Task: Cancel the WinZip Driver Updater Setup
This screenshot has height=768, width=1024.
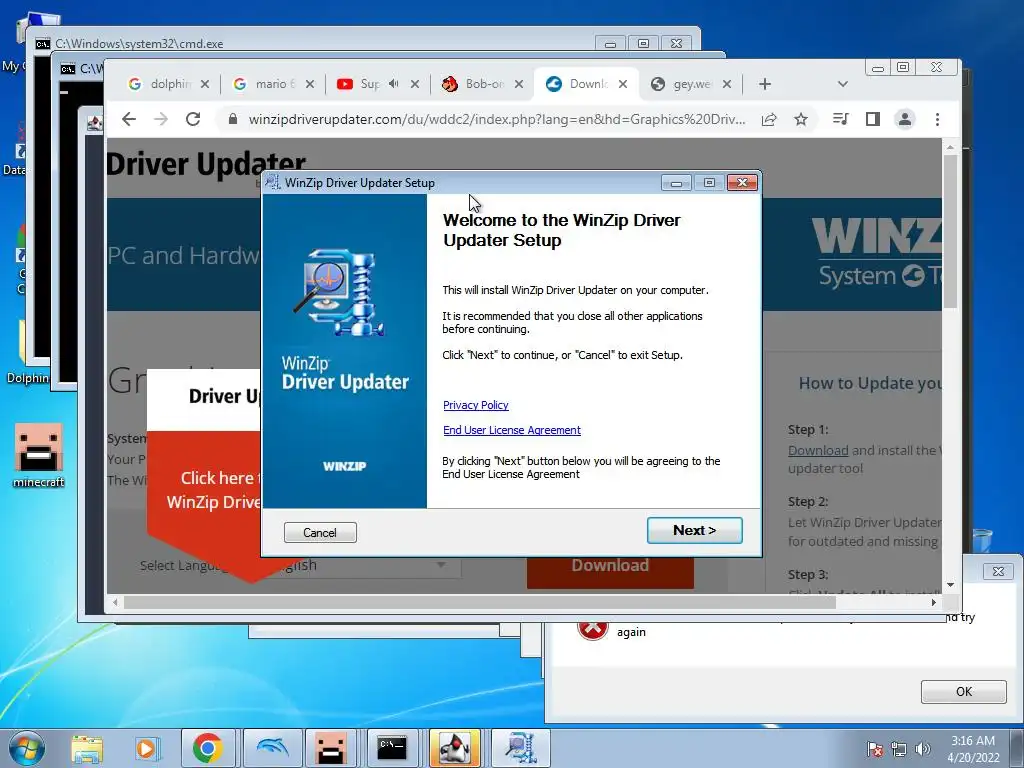Action: click(320, 532)
